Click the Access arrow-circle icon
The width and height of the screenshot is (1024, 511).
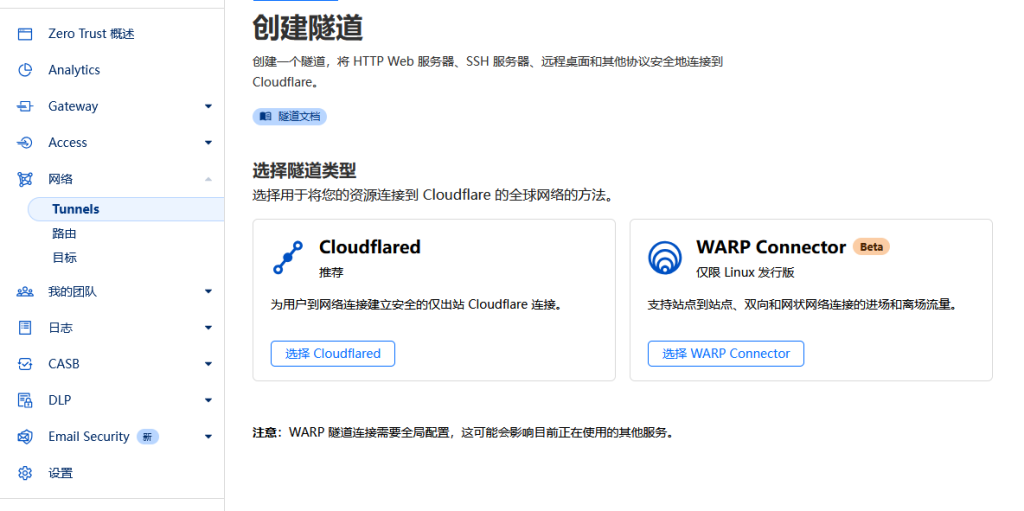click(x=25, y=142)
